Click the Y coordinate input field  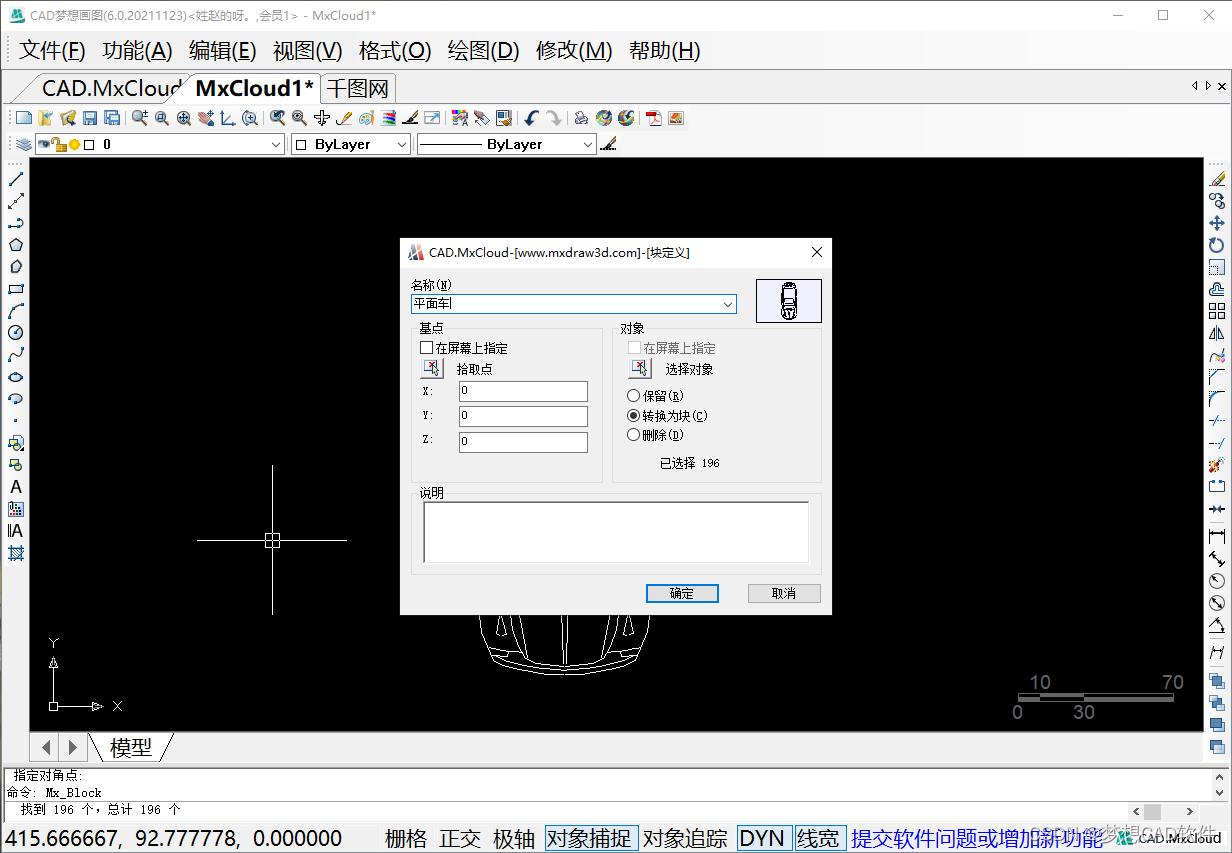click(x=523, y=416)
